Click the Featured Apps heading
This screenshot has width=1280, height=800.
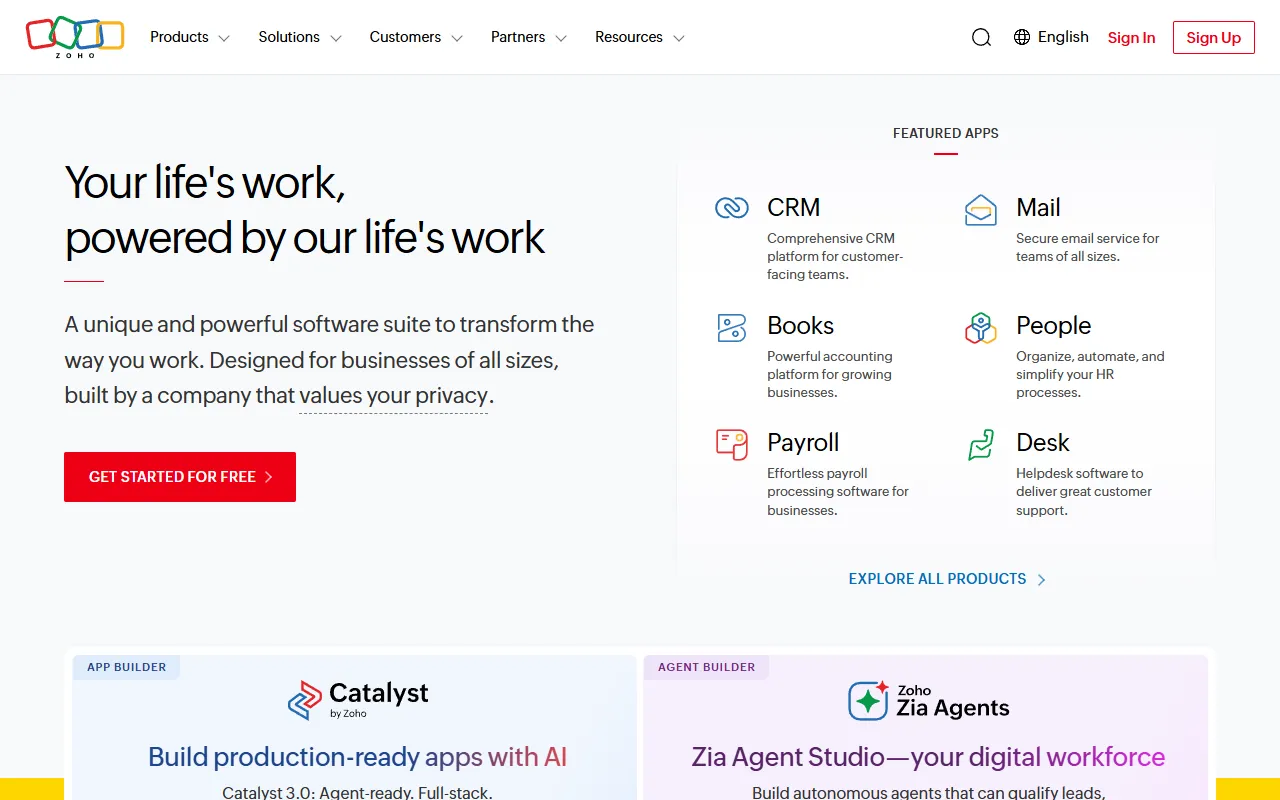[946, 133]
